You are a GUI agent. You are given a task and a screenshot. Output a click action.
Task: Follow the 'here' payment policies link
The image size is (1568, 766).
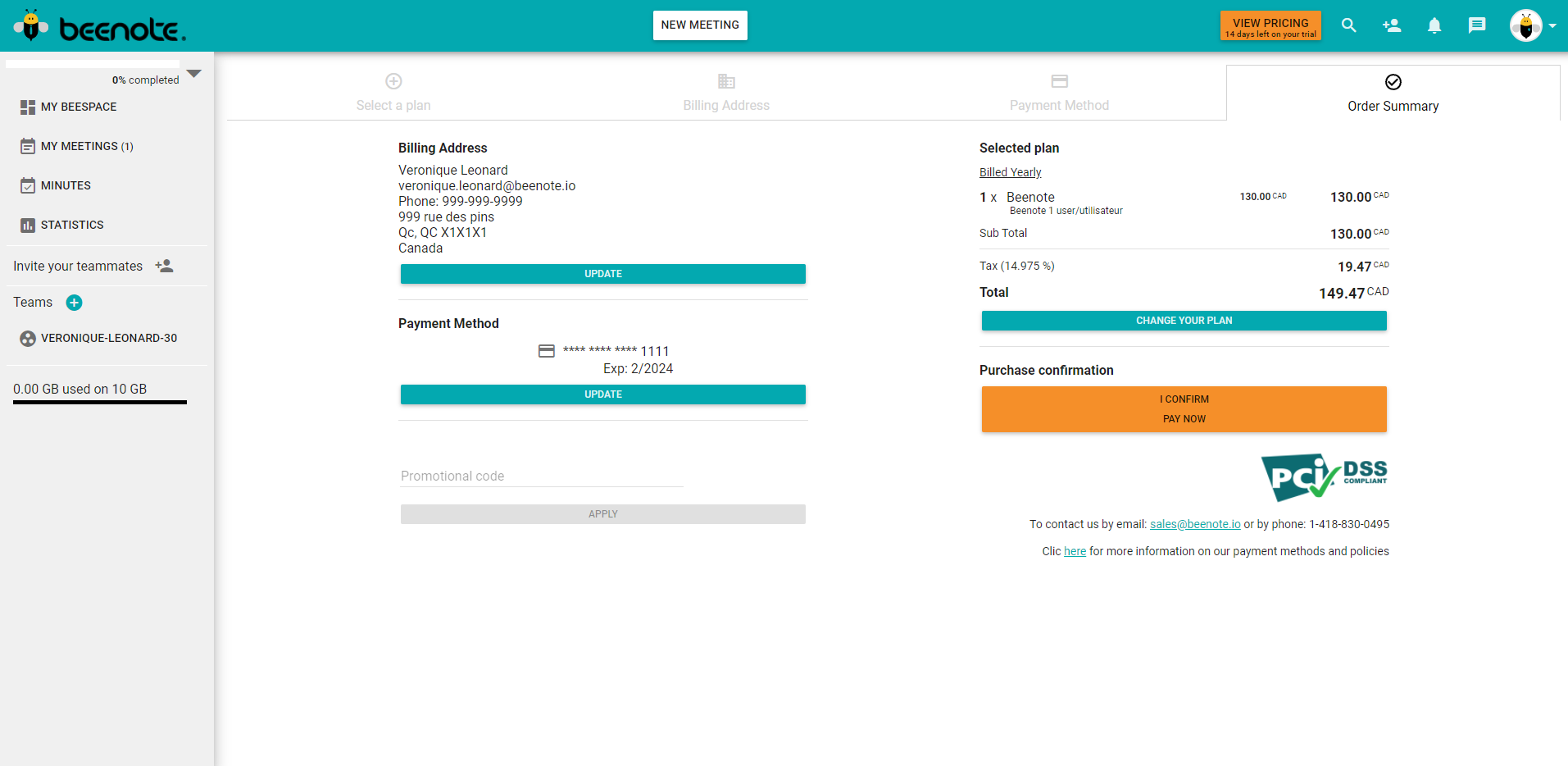coord(1075,551)
